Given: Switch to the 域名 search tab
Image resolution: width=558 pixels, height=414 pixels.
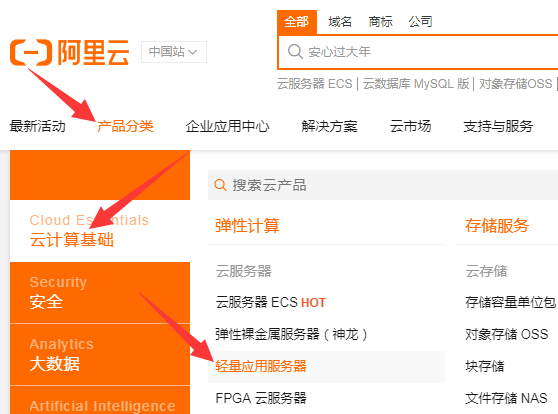Looking at the screenshot, I should (340, 22).
